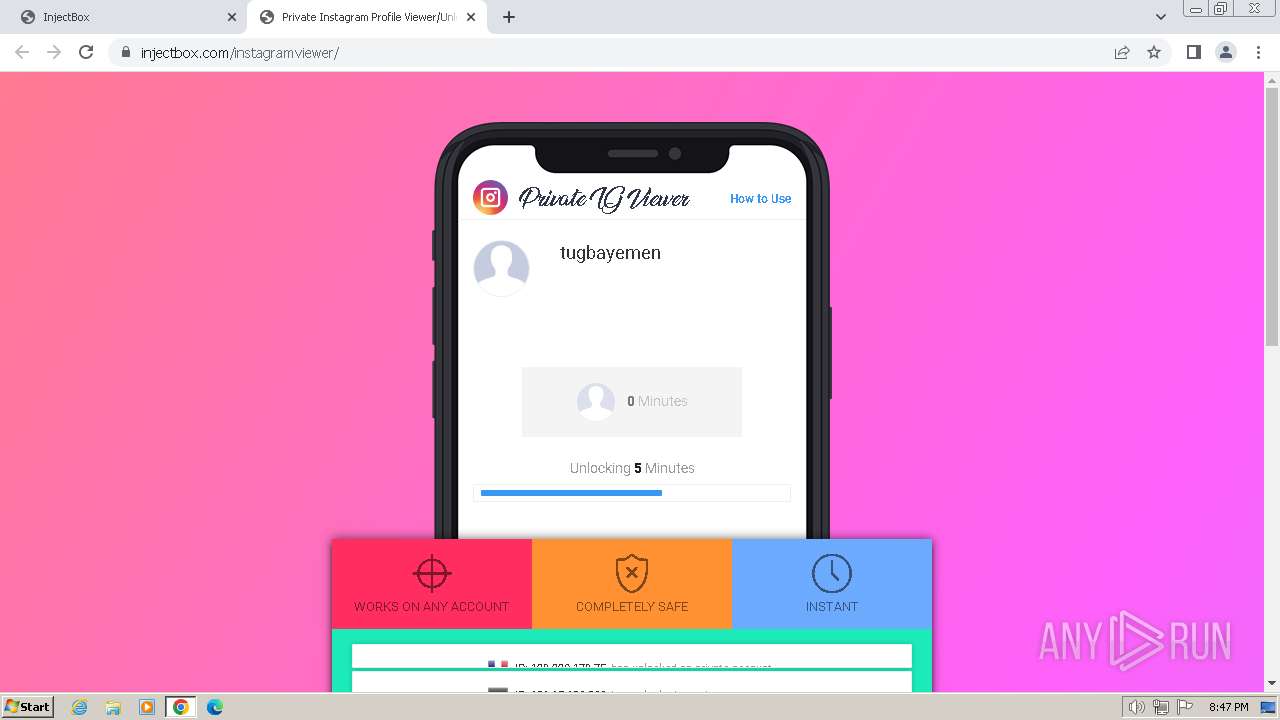Click the 8:47 PM clock
Image resolution: width=1280 pixels, height=720 pixels.
click(1228, 707)
